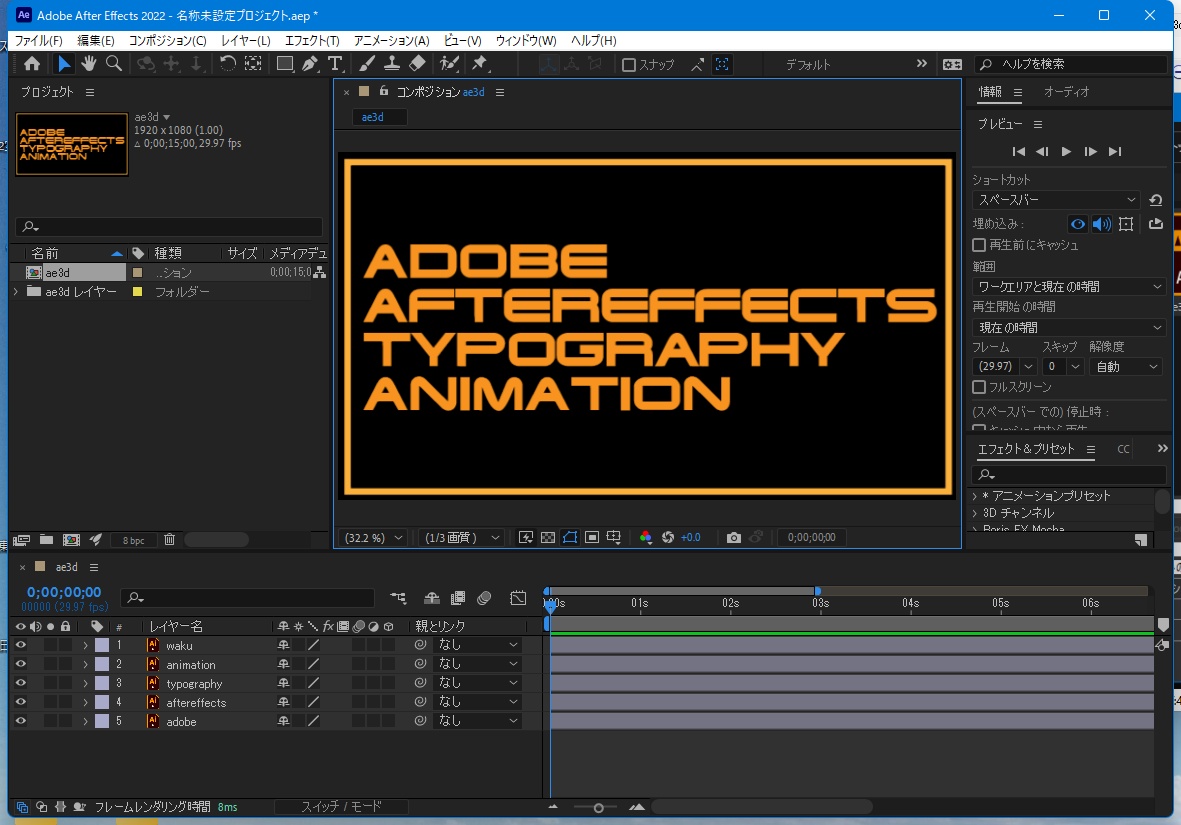Open the コンポジション(C) menu

tap(167, 41)
